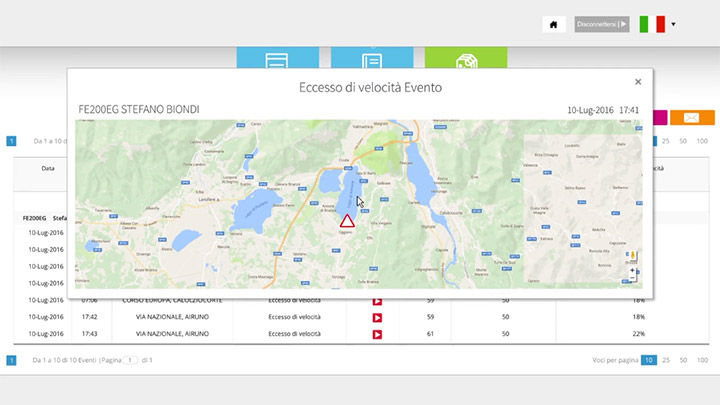The width and height of the screenshot is (720, 405).
Task: Close the Eccesso di velocità Evento dialog
Action: point(638,82)
